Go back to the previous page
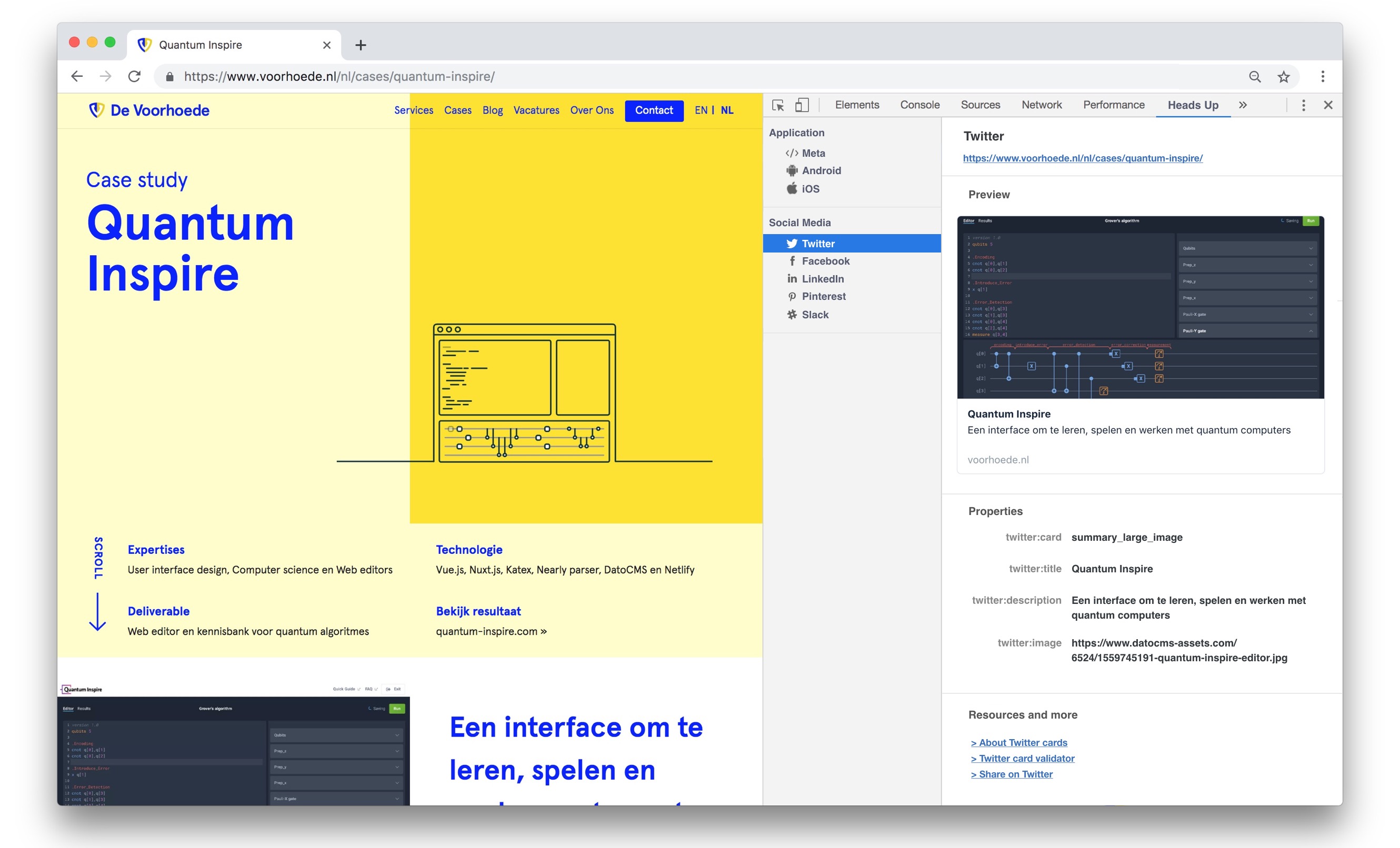The width and height of the screenshot is (1400, 848). 77,76
